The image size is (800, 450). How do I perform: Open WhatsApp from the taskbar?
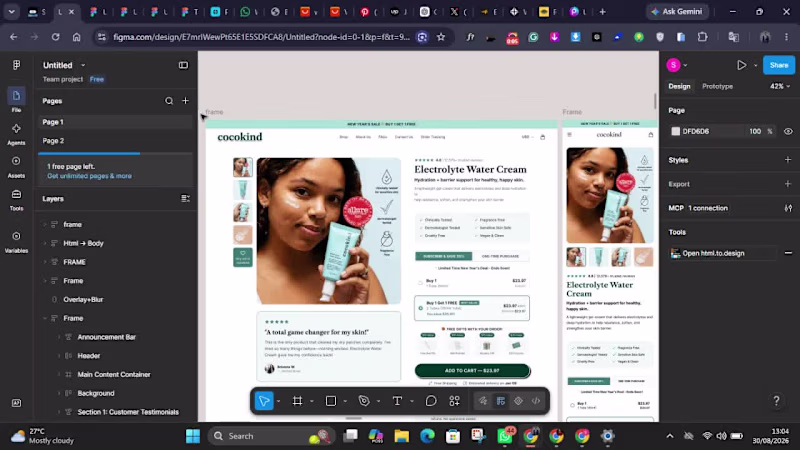(x=505, y=436)
